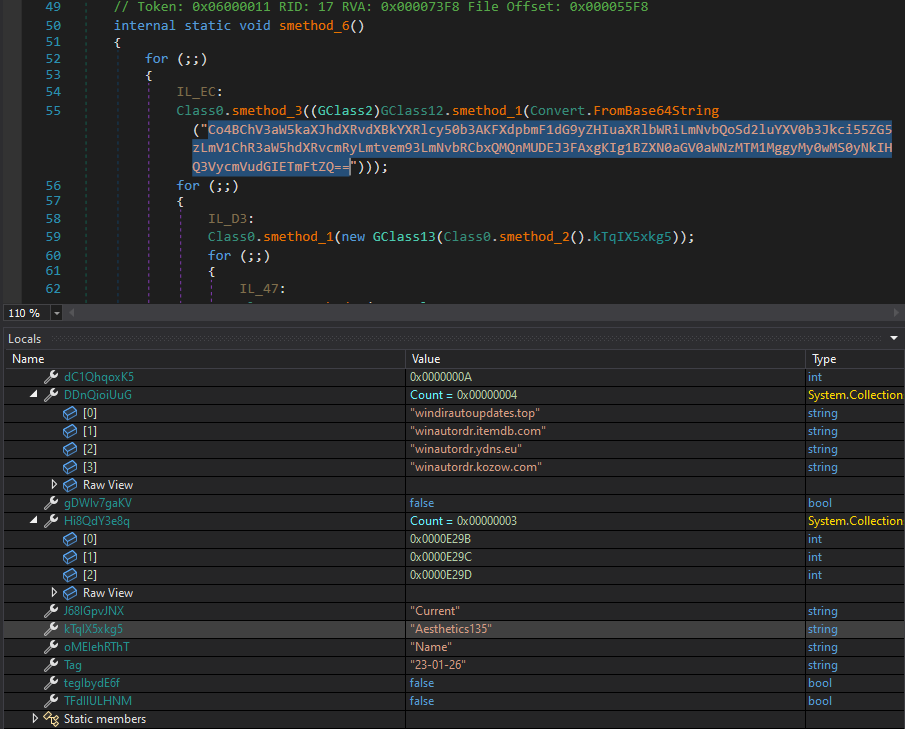Select the "winautordr.ydns.eu" value
This screenshot has width=905, height=729.
pos(466,448)
